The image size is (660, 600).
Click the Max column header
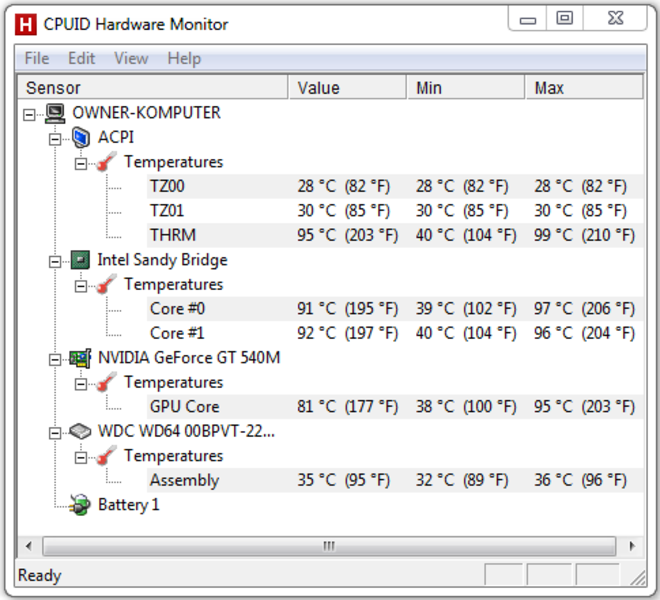[584, 88]
